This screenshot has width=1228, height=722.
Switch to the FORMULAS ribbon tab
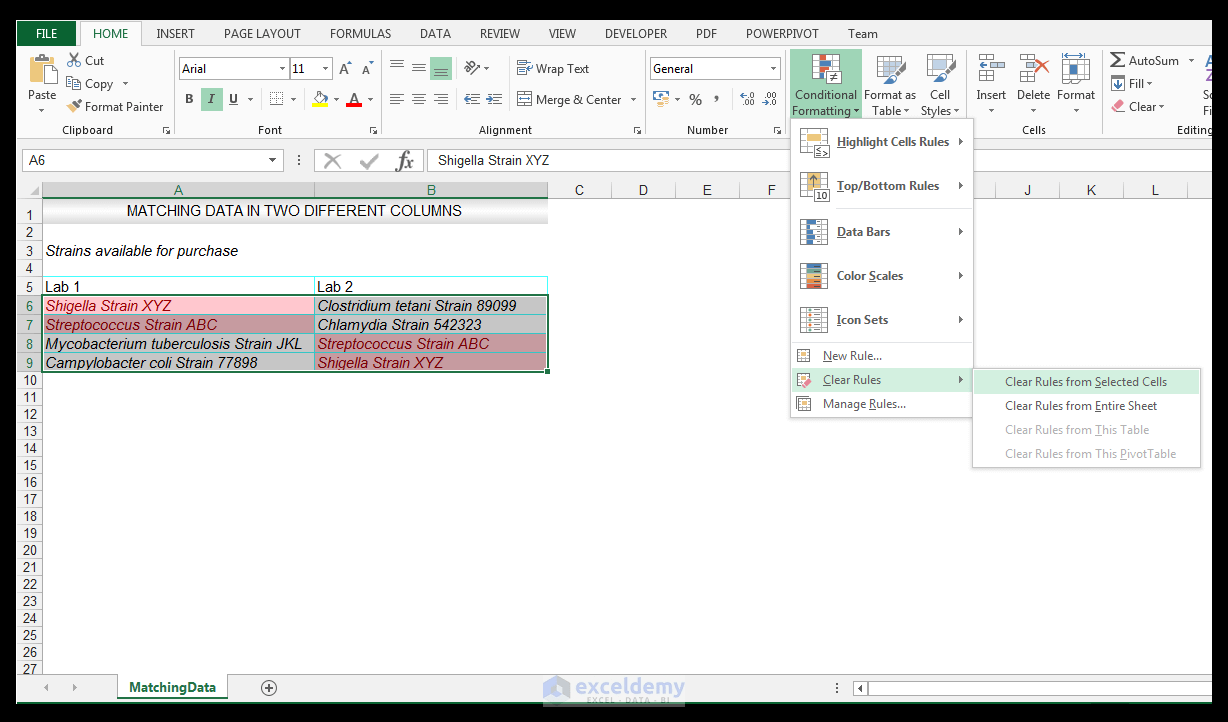tap(360, 33)
